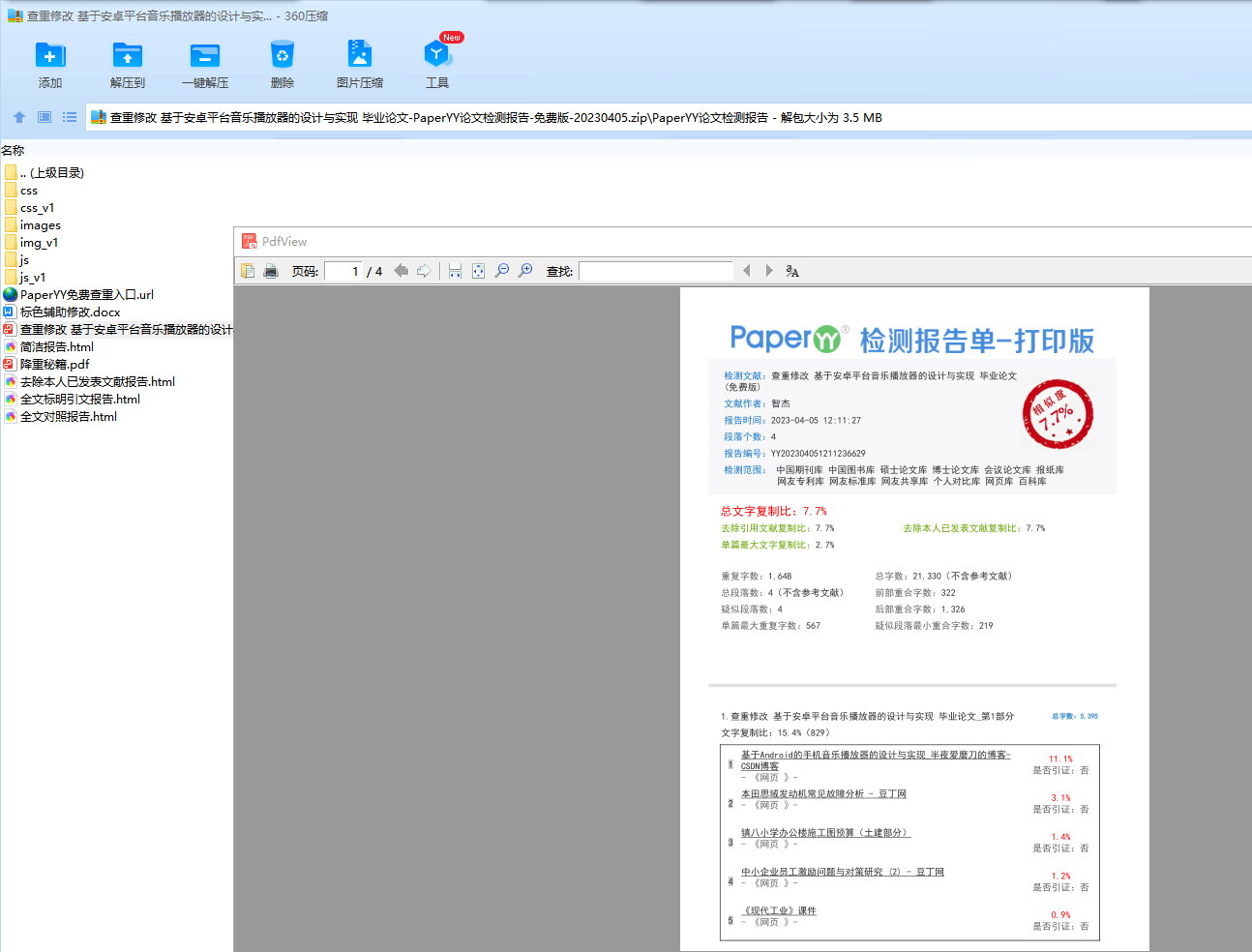Click the fit-page icon in PdfView
The height and width of the screenshot is (952, 1252).
(x=478, y=271)
